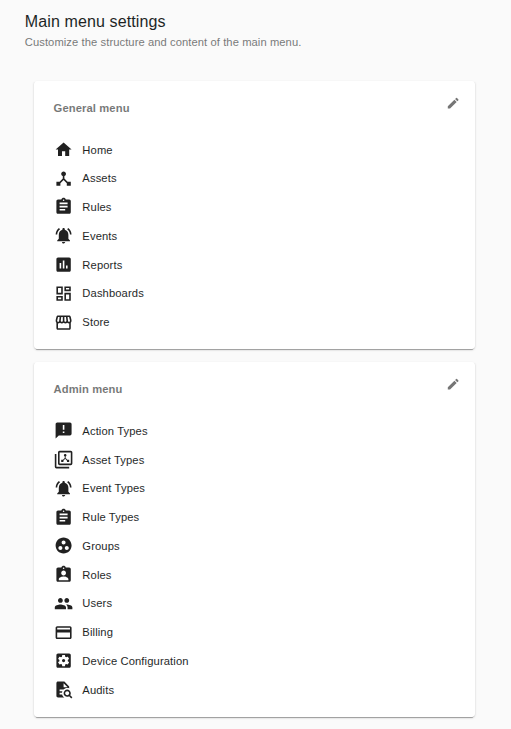
Task: Edit the General menu with pencil icon
Action: [x=453, y=103]
